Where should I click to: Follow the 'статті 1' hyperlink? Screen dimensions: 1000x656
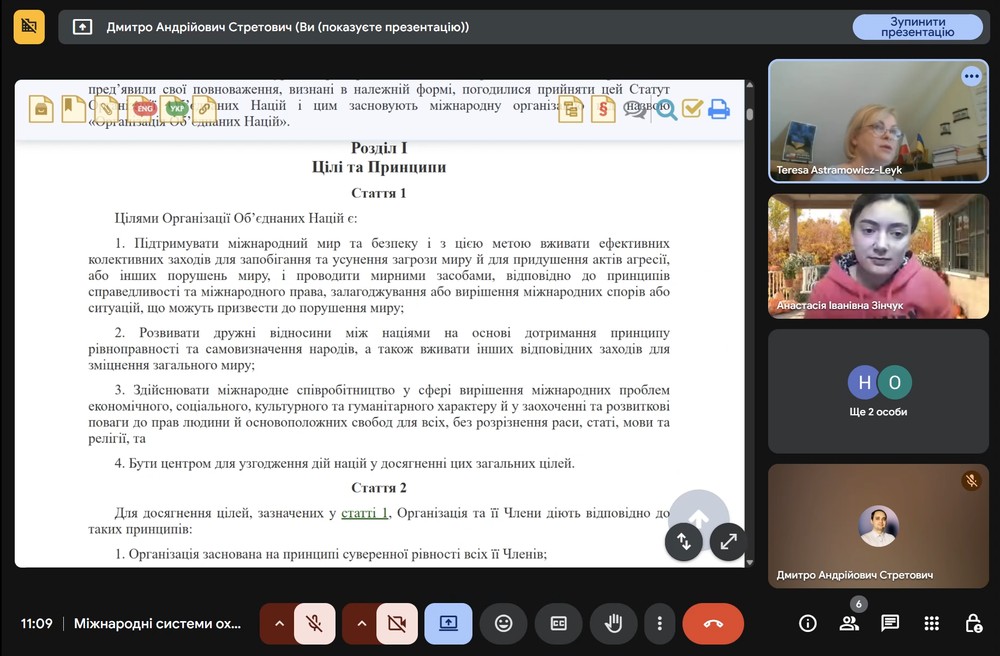364,513
